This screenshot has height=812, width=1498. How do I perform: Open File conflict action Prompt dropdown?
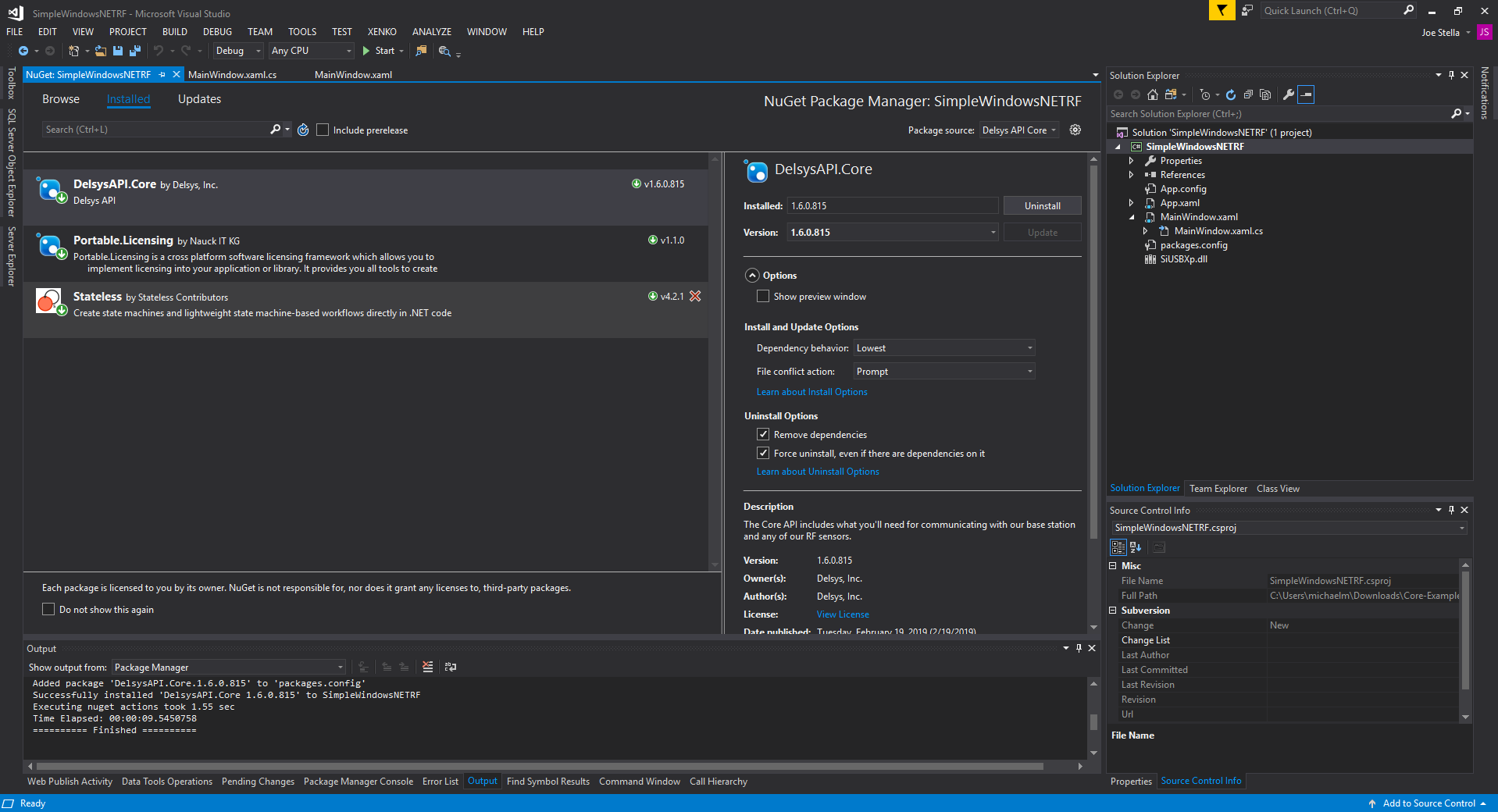[944, 371]
